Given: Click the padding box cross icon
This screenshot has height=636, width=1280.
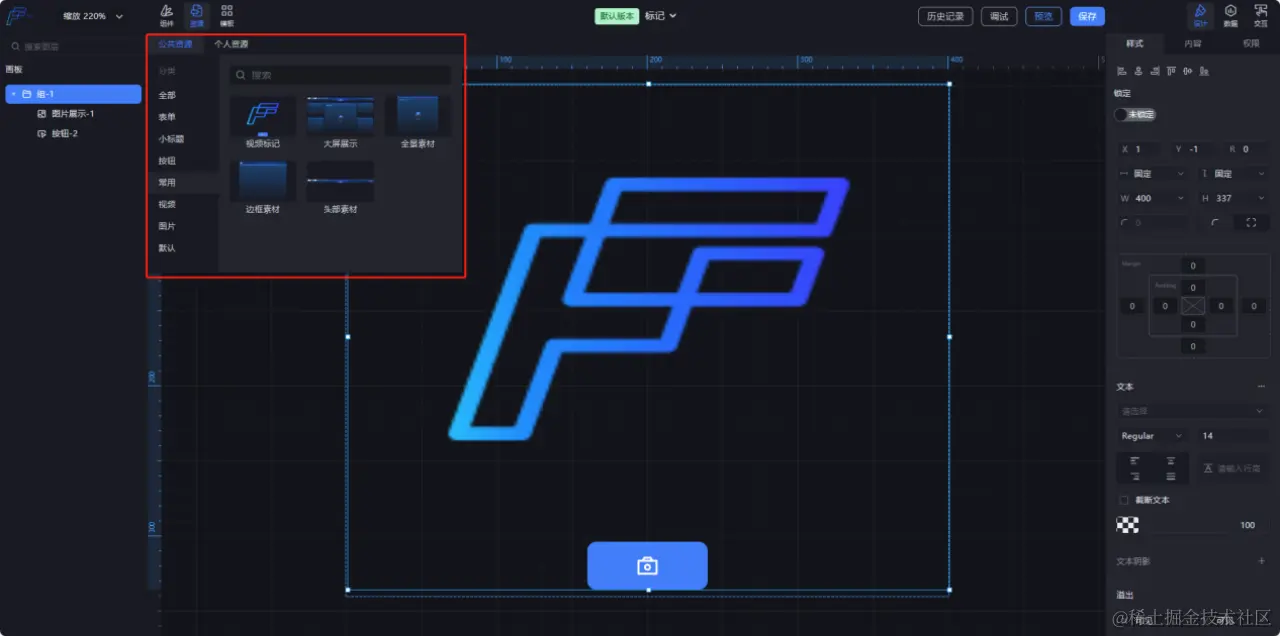Looking at the screenshot, I should tap(1193, 306).
